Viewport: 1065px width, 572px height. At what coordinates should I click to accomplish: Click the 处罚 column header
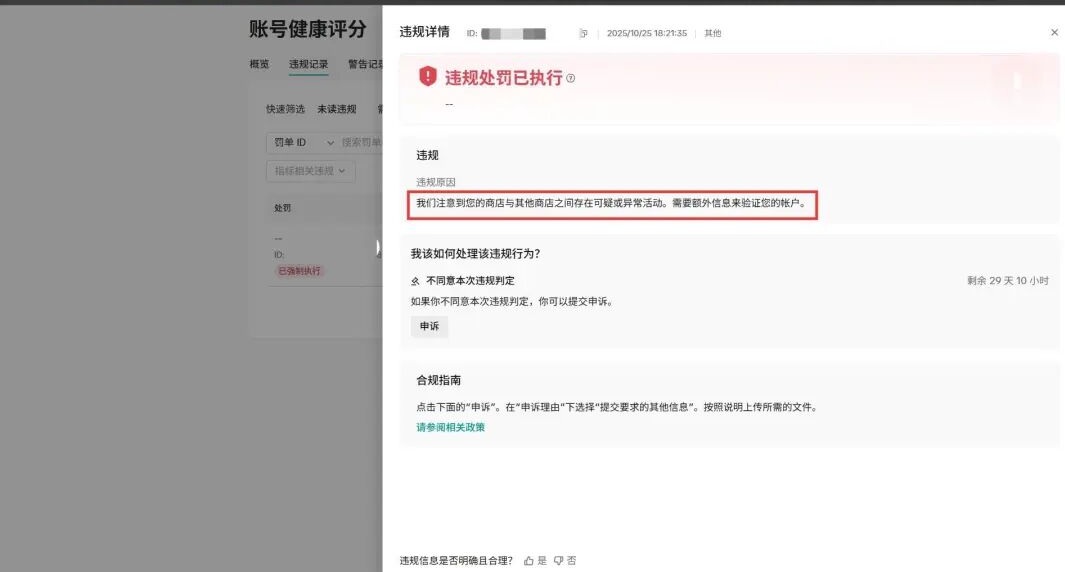(x=283, y=208)
